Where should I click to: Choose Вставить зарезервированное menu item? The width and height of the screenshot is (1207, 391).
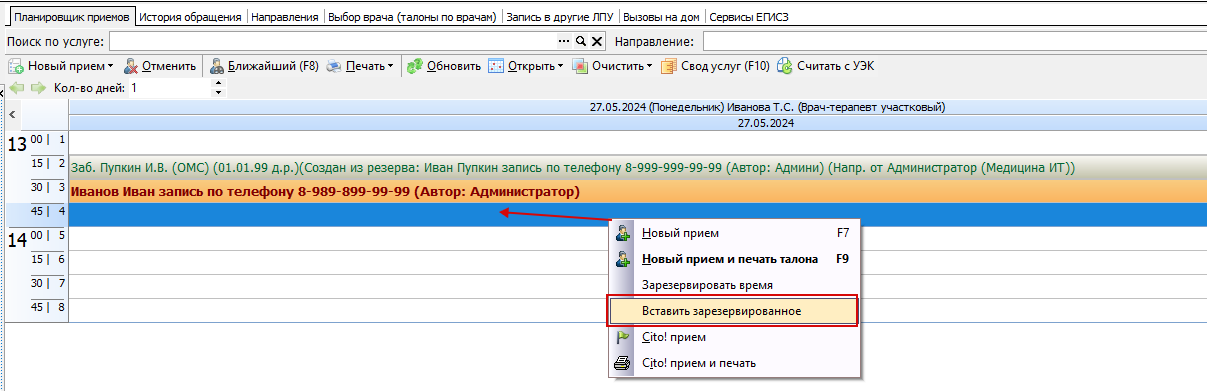click(x=733, y=311)
